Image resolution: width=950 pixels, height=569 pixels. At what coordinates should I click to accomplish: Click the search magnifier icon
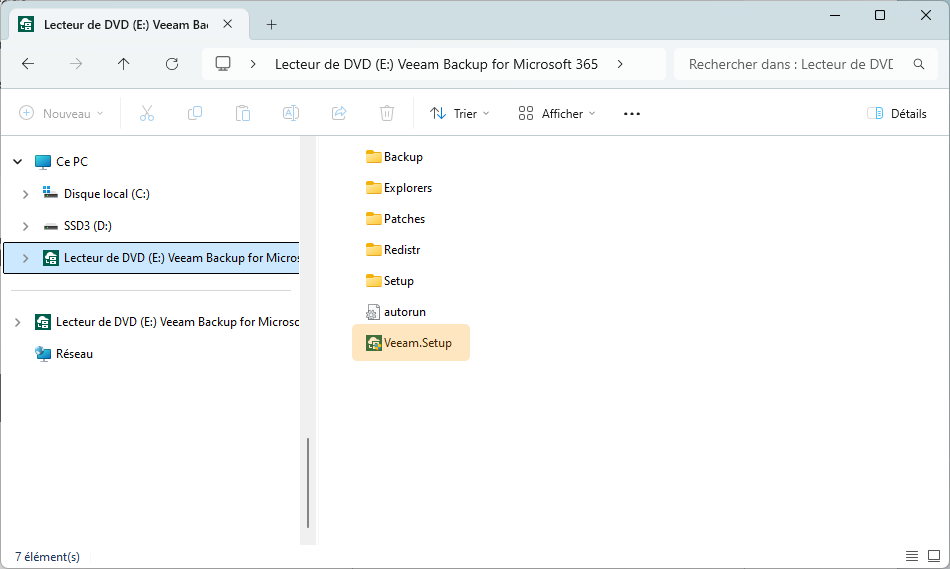click(x=918, y=64)
